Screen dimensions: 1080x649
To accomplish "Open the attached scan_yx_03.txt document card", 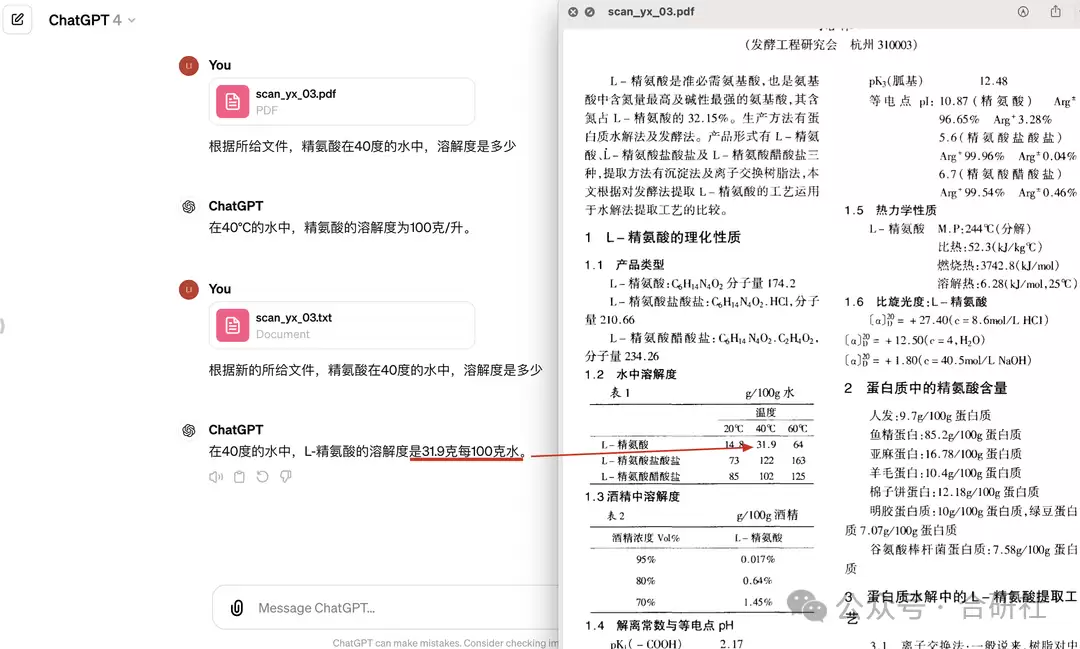I will (x=342, y=325).
